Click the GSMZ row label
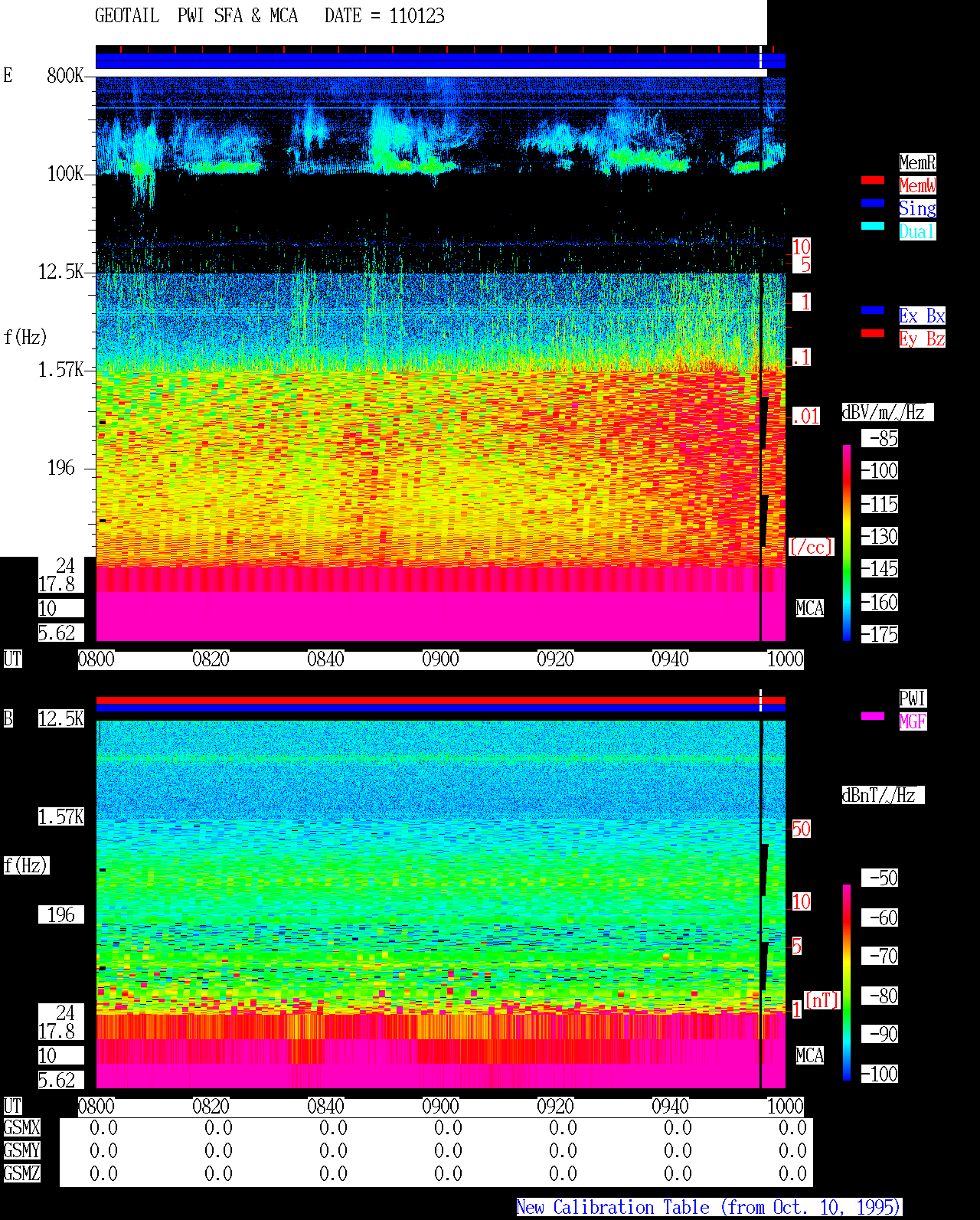 [21, 1173]
